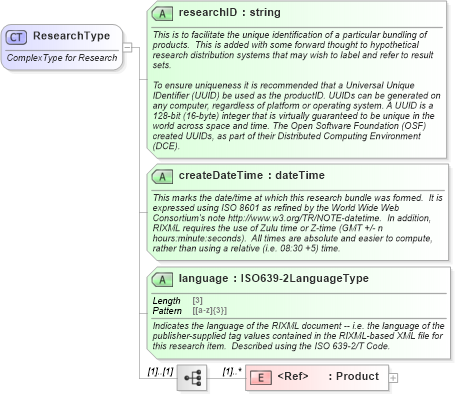This screenshot has width=455, height=395.
Task: Click the element E icon of Product
Action: (261, 378)
